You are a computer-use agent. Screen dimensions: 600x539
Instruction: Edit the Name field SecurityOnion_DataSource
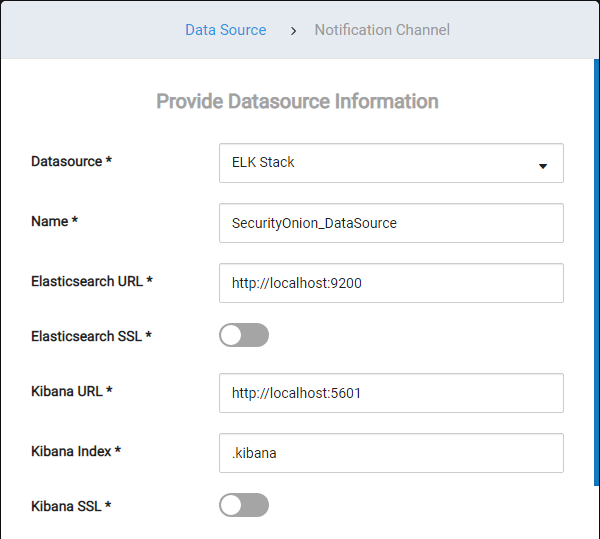[x=391, y=223]
